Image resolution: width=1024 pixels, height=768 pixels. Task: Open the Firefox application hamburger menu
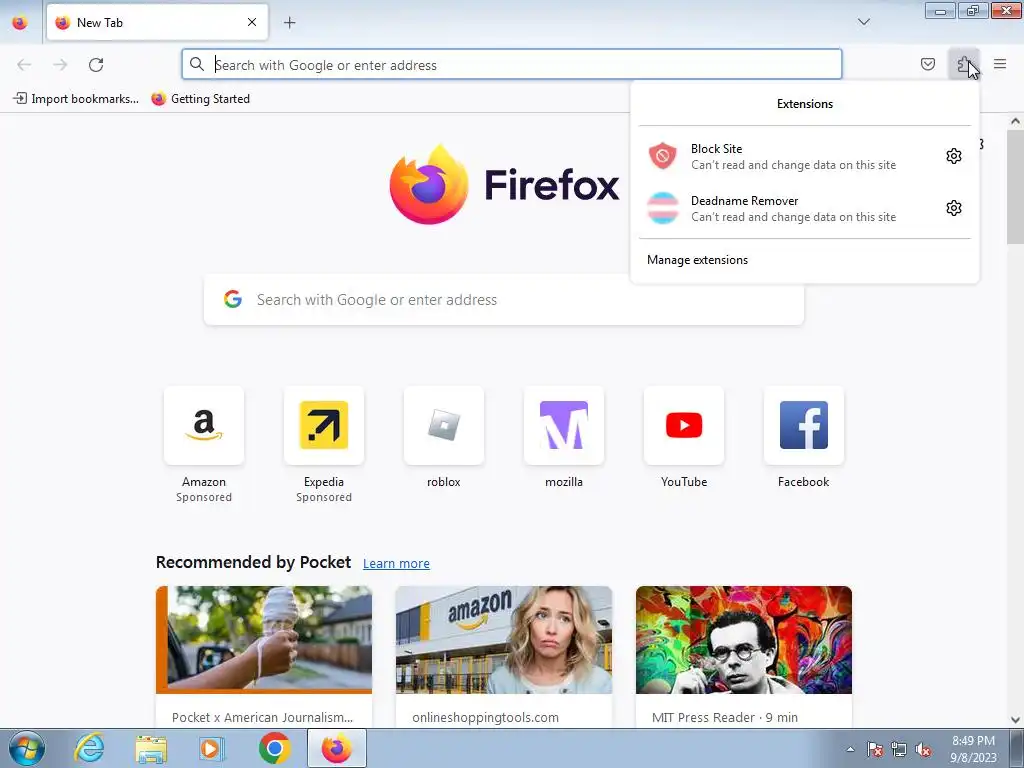pyautogui.click(x=1000, y=64)
